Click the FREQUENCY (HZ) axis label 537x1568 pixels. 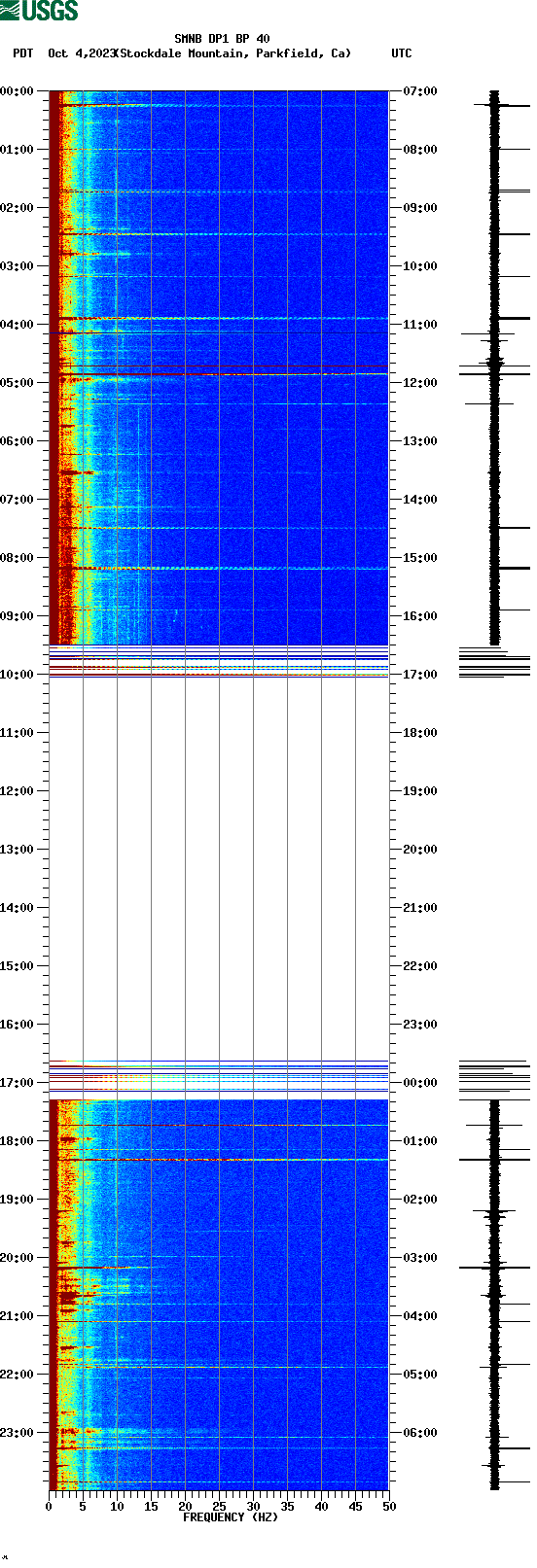tap(231, 1517)
